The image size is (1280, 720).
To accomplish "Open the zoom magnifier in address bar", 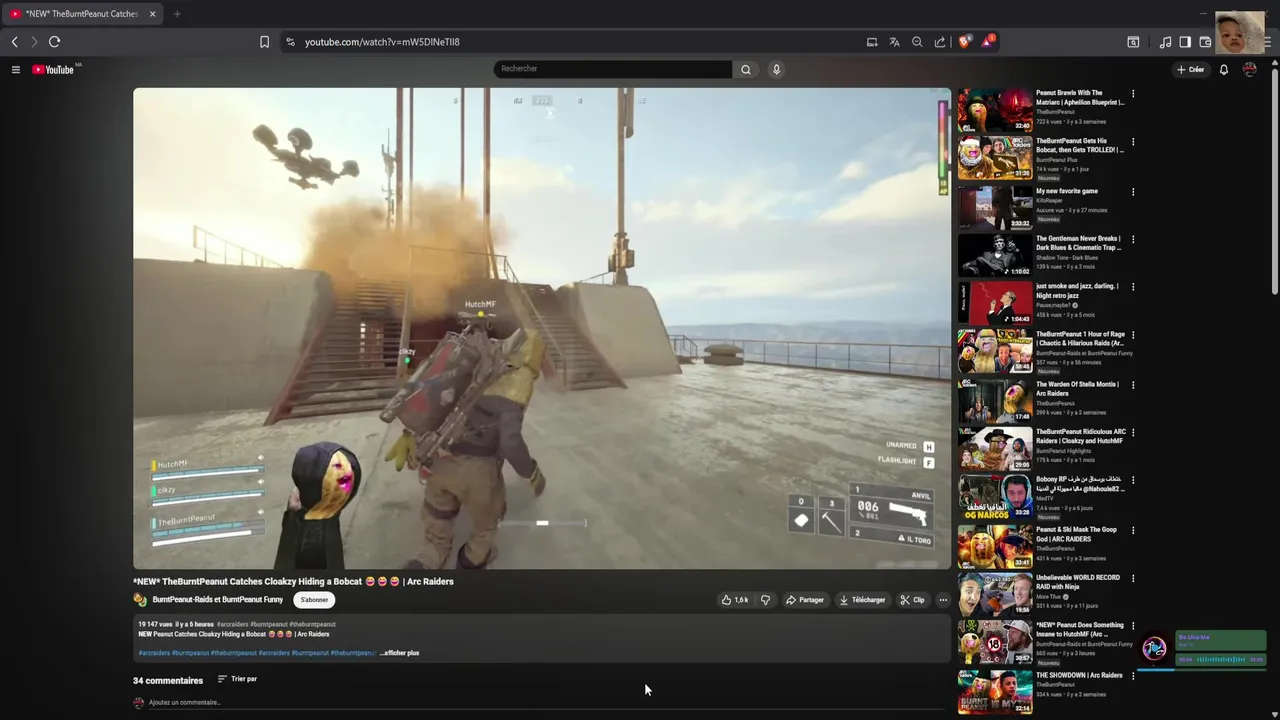I will pyautogui.click(x=917, y=42).
